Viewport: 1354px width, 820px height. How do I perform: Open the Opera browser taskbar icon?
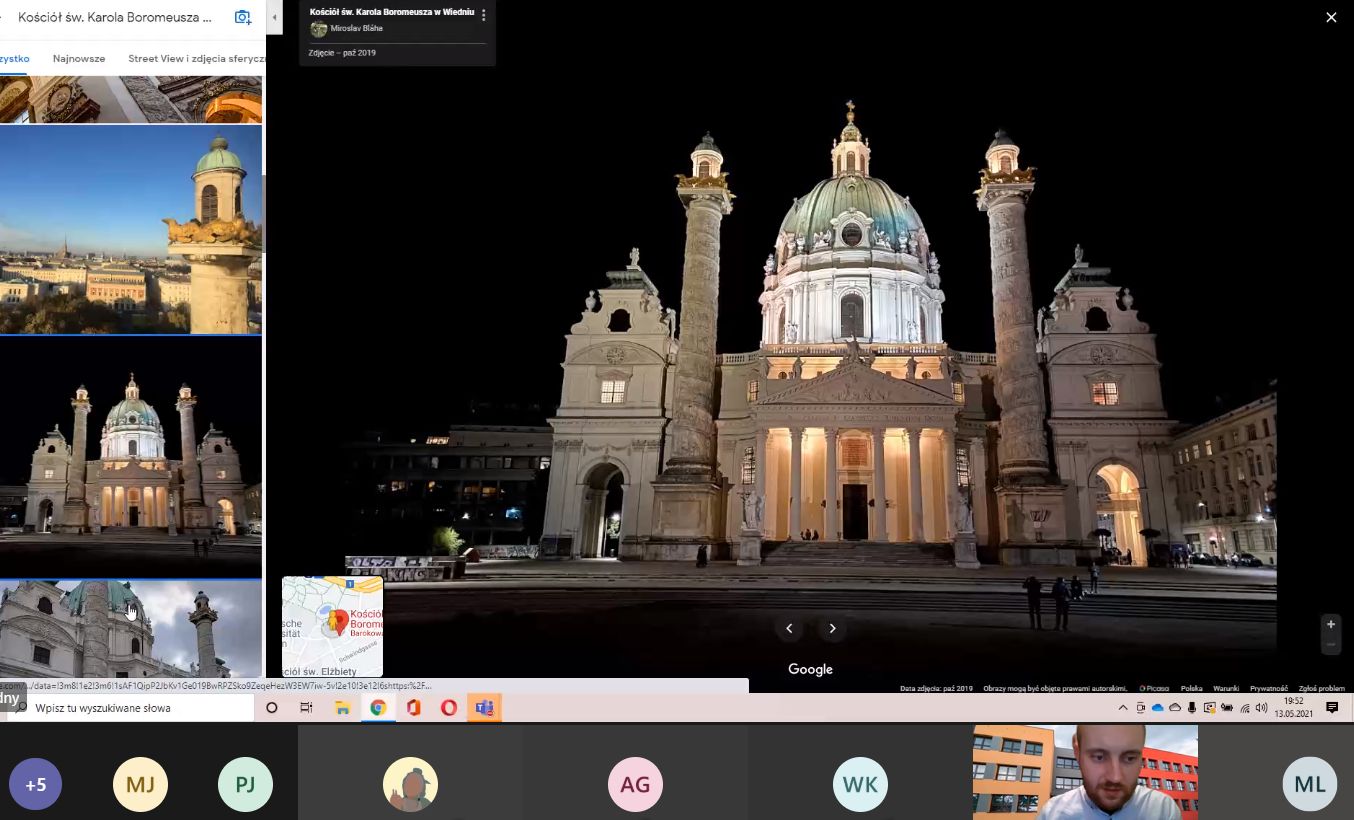coord(449,708)
